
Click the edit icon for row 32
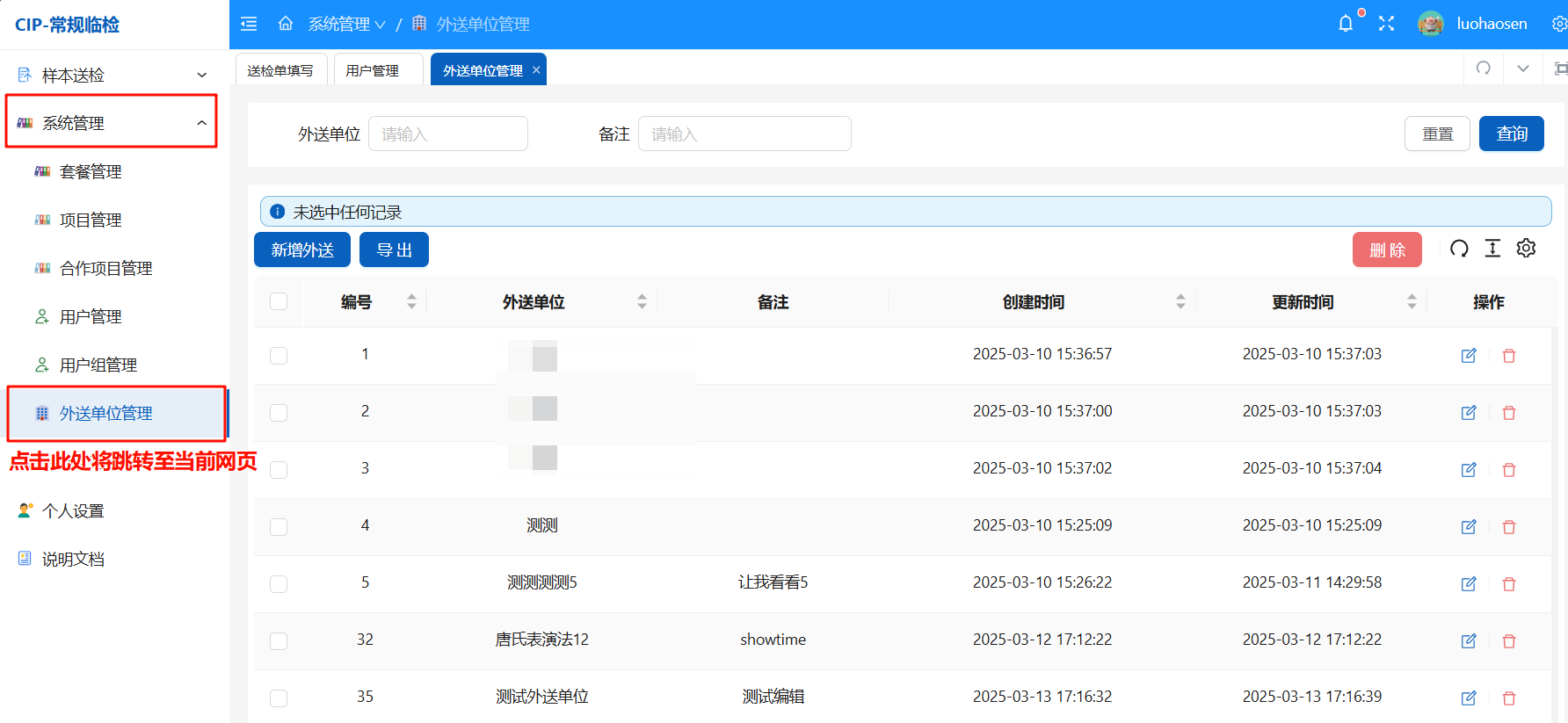coord(1468,641)
